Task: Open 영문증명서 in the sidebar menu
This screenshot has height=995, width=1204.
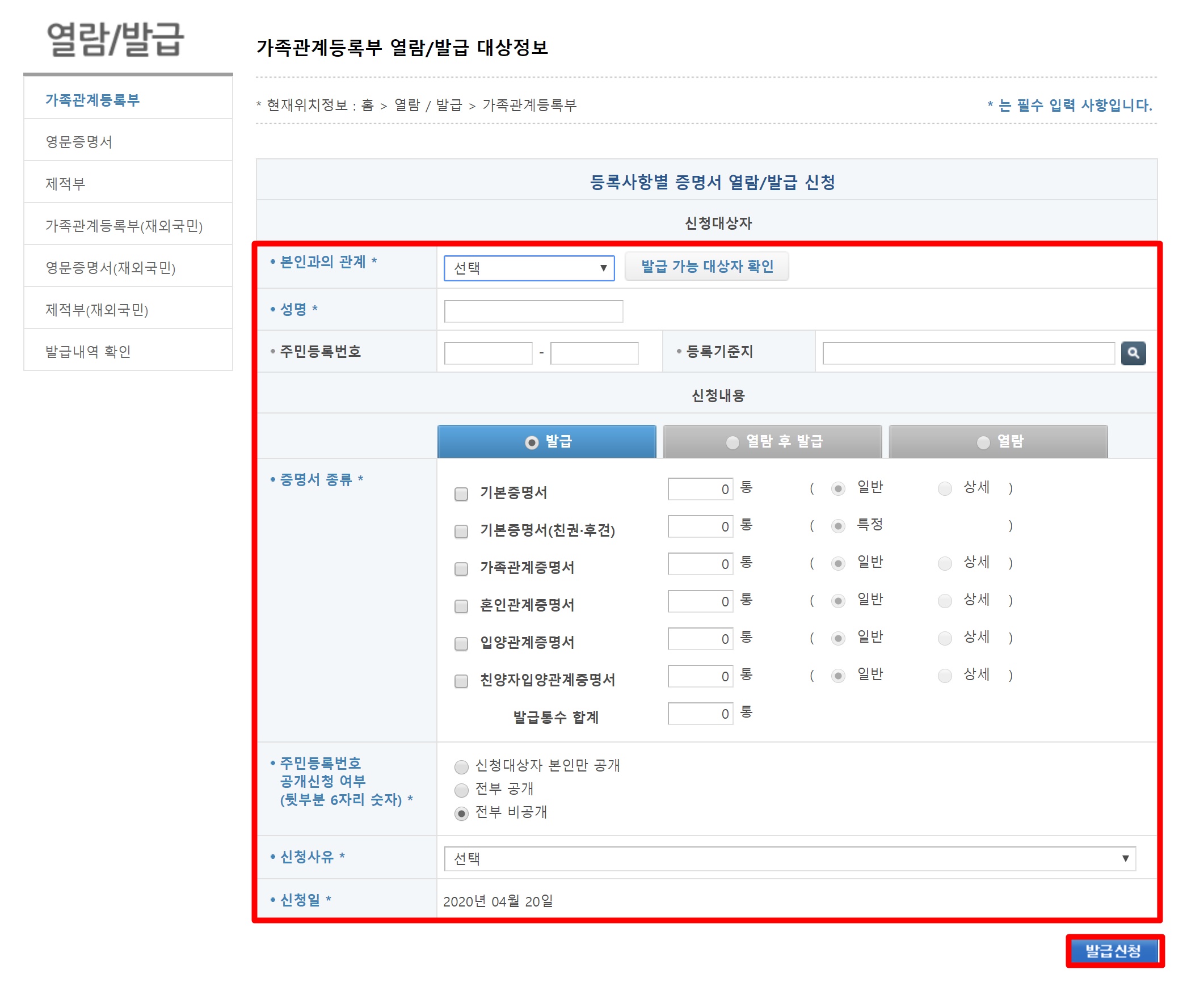Action: coord(79,142)
